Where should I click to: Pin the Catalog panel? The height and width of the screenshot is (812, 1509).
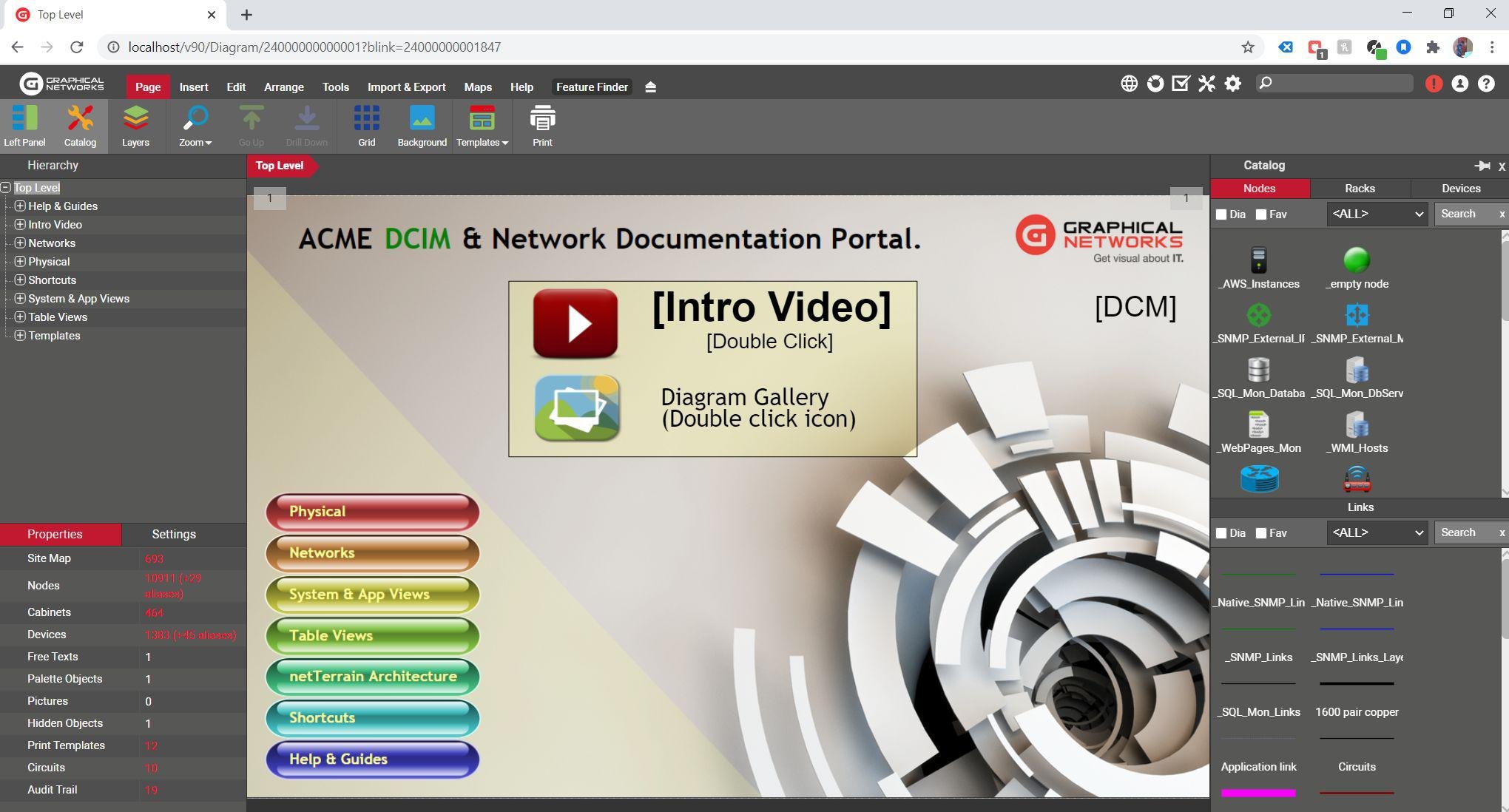coord(1482,166)
